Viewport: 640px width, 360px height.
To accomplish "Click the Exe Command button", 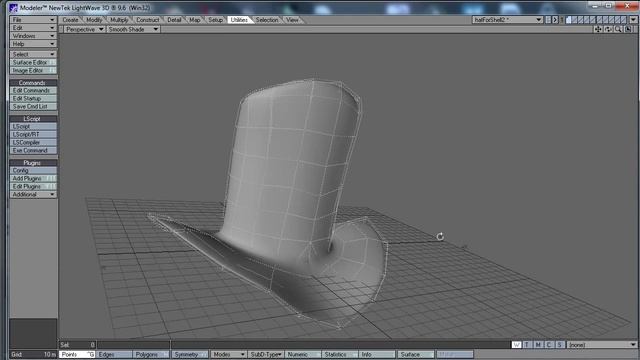I will 33,151.
